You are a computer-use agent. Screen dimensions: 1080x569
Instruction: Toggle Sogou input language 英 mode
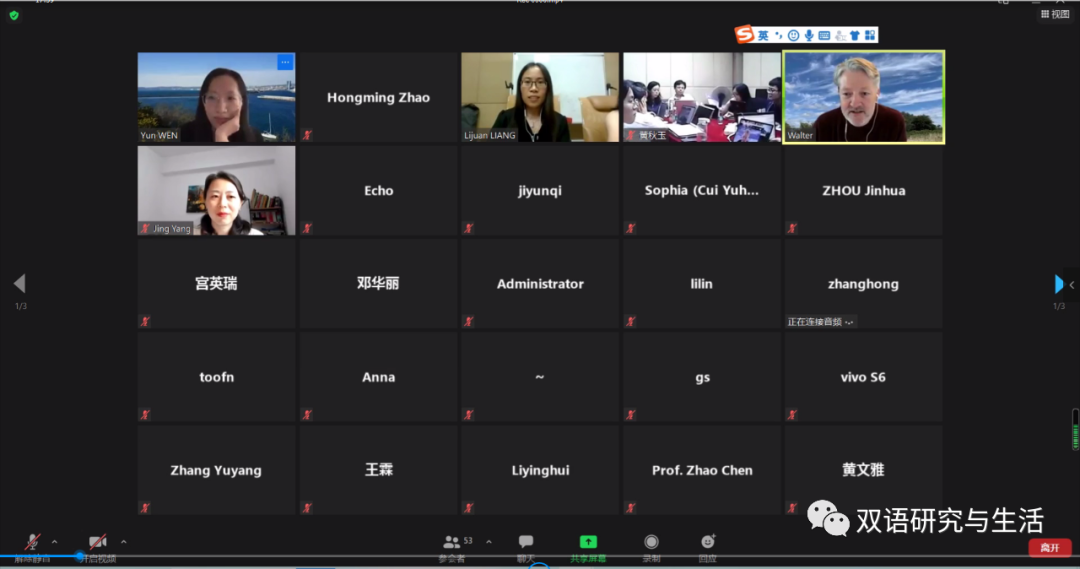pos(763,35)
